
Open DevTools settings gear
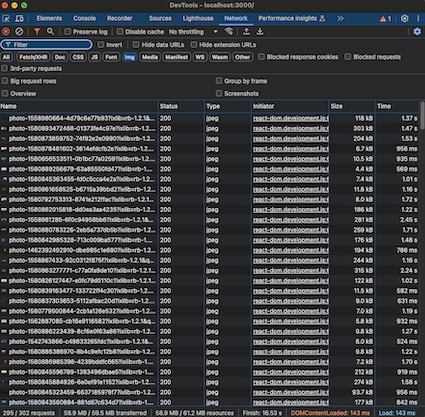(x=404, y=19)
